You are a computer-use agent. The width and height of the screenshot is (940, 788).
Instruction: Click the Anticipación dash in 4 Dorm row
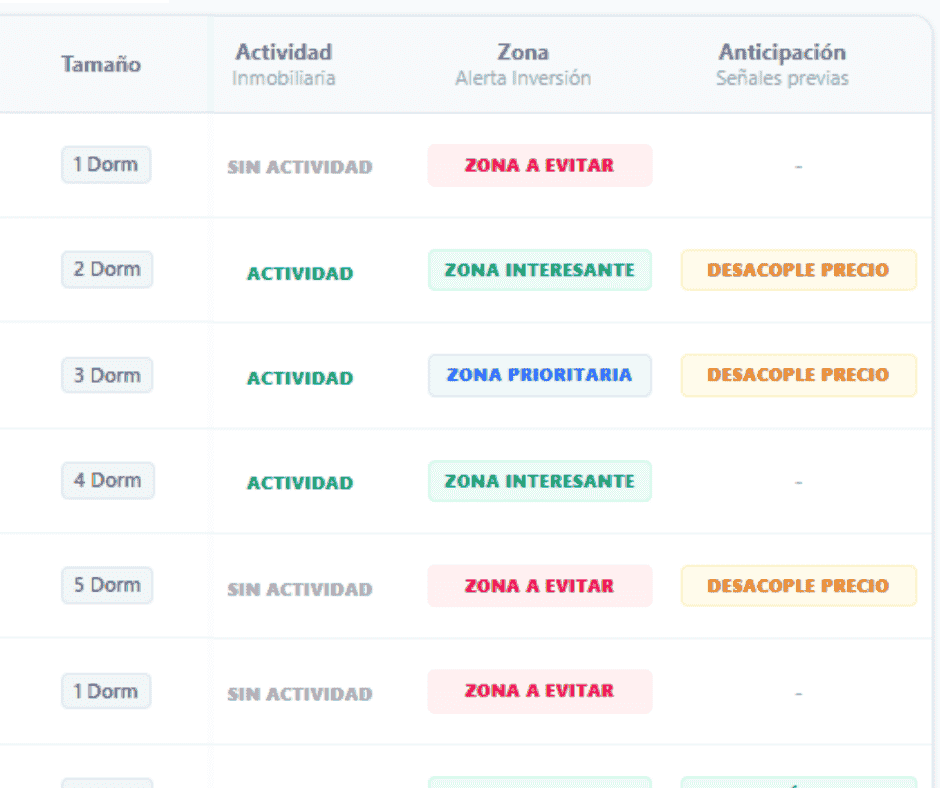pos(798,483)
